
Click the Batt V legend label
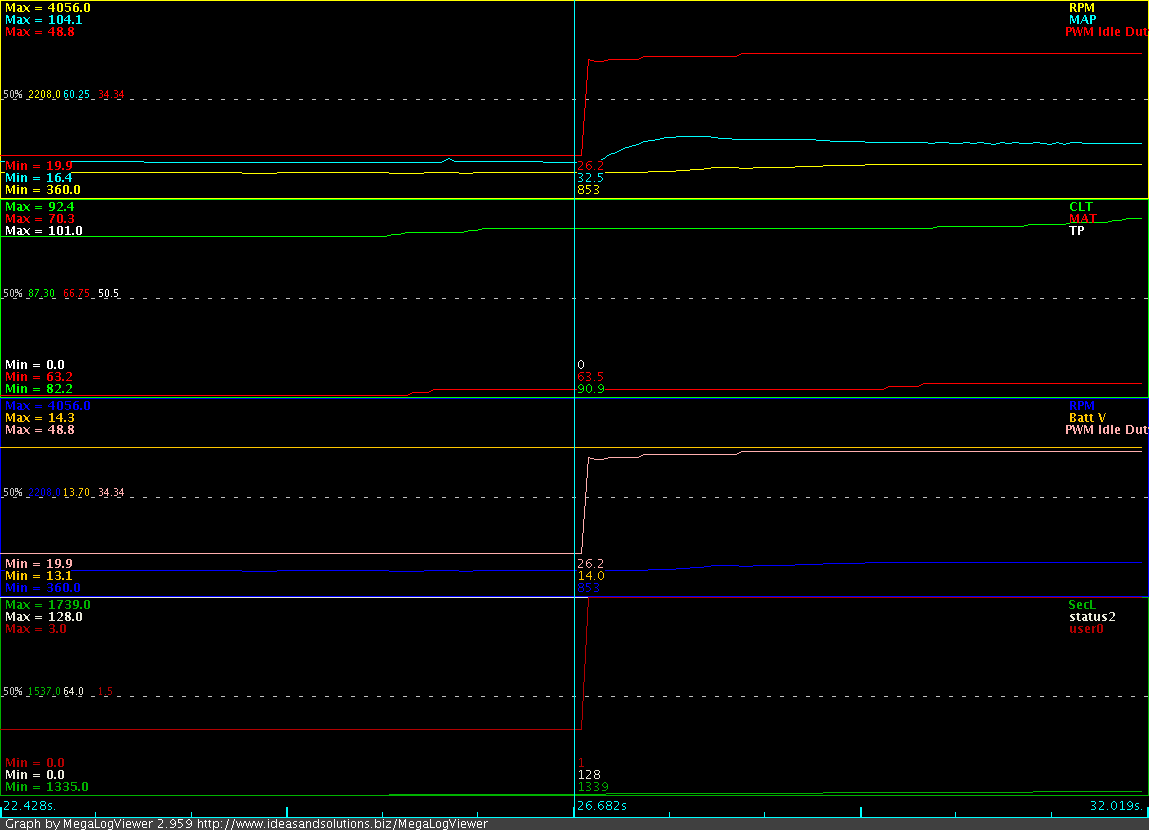pos(1087,418)
